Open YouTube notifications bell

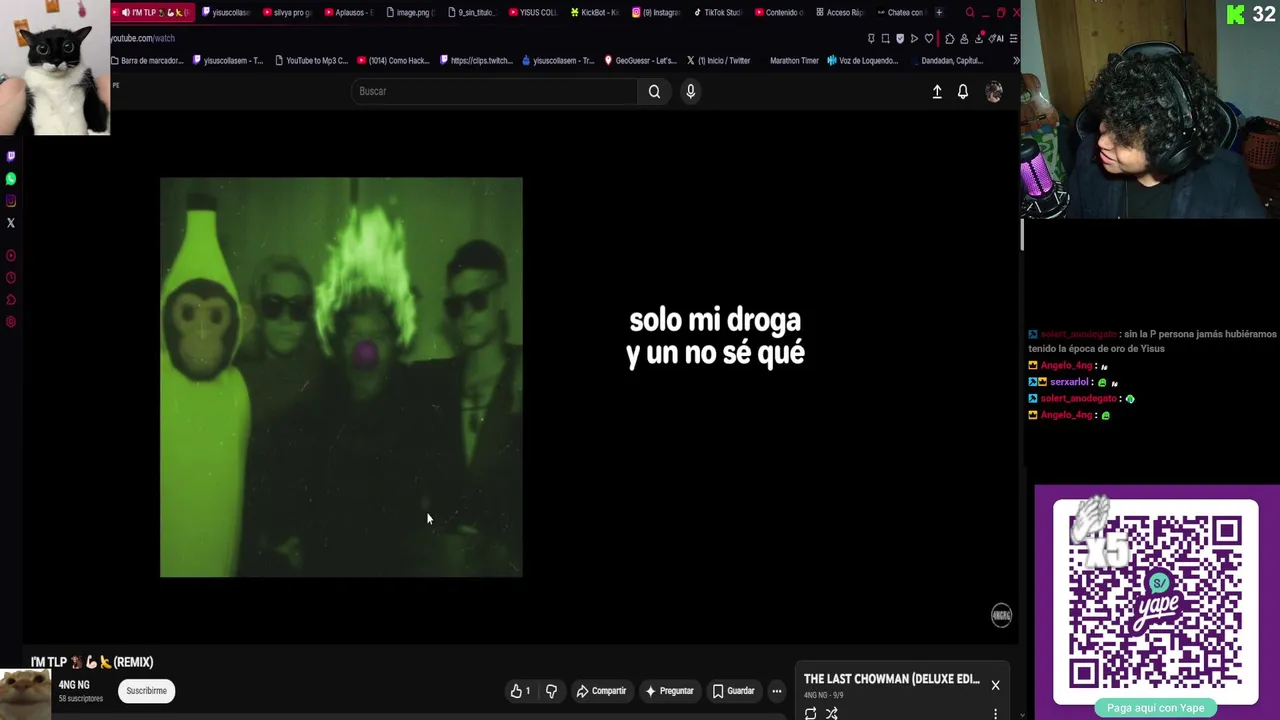pos(963,91)
